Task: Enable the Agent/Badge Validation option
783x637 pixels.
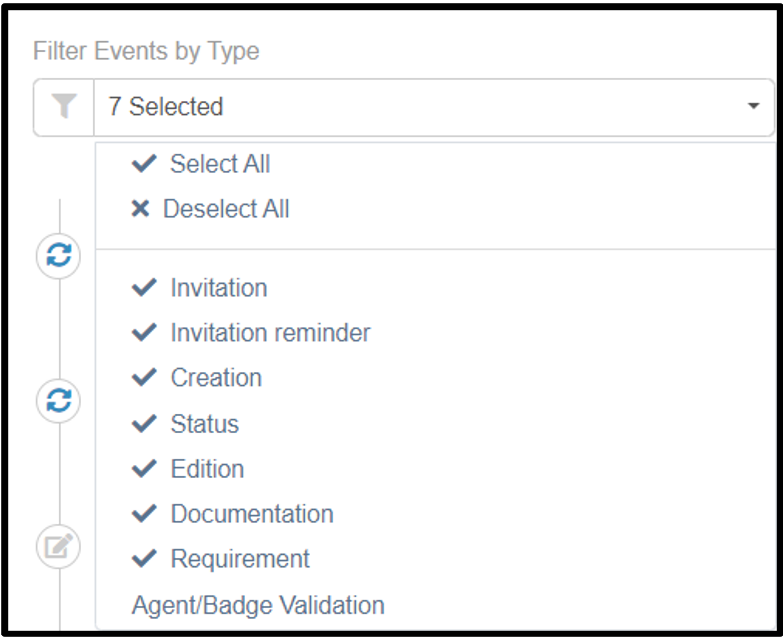Action: pyautogui.click(x=258, y=605)
